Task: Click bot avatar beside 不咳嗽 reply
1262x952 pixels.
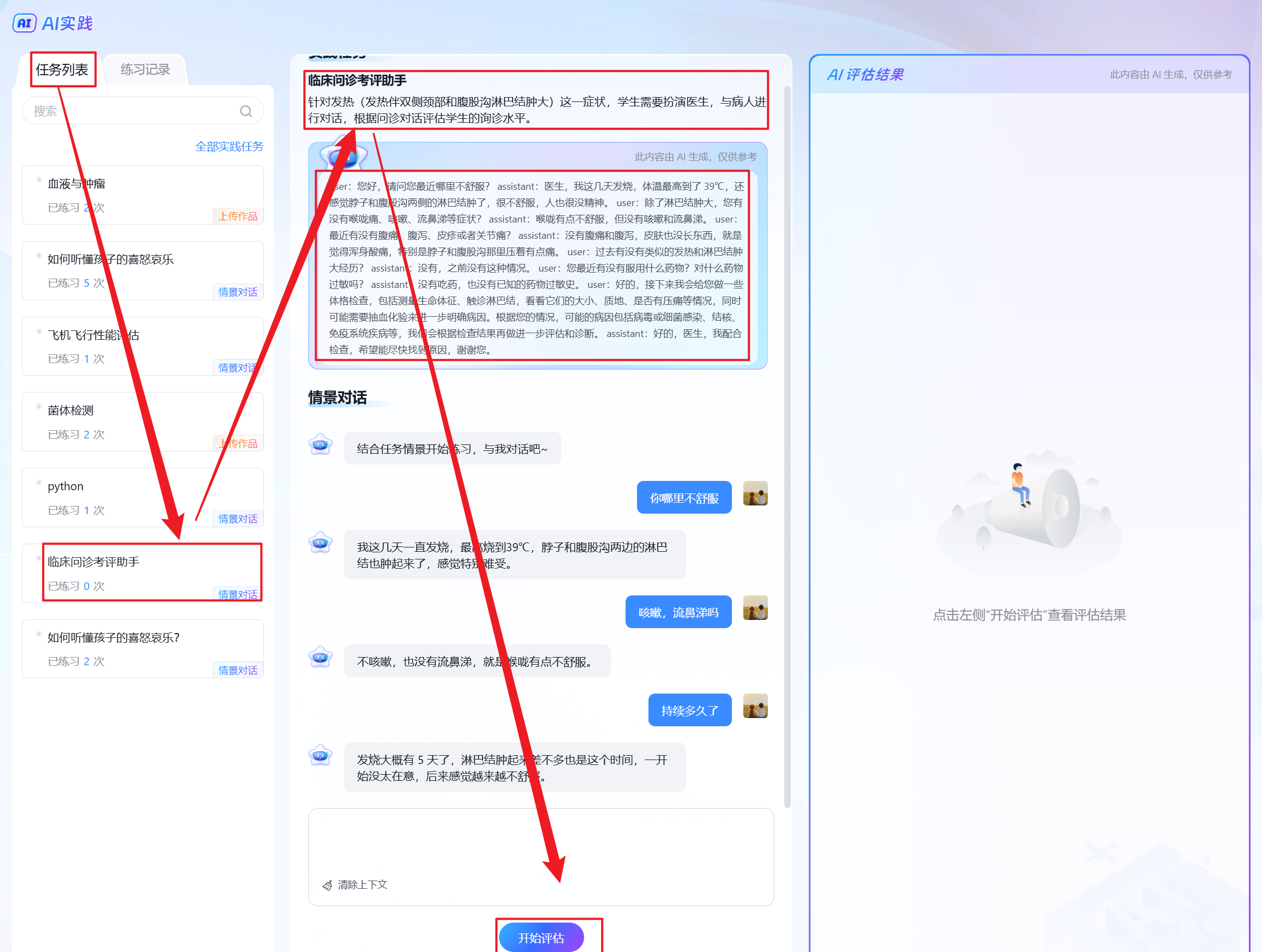Action: tap(320, 657)
